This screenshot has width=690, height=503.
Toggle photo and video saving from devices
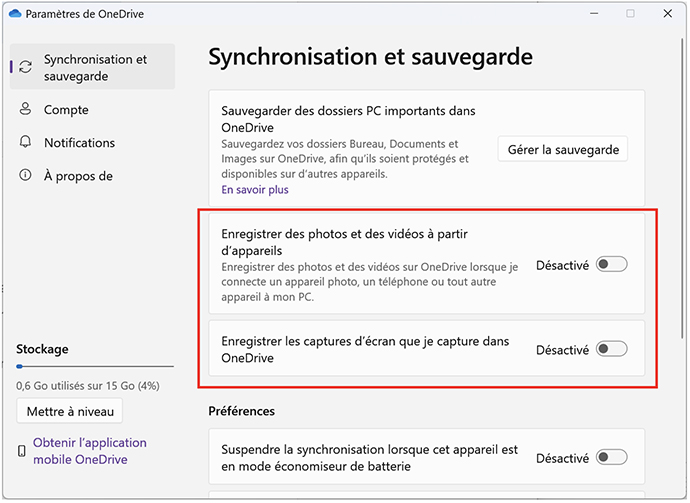[x=611, y=265]
